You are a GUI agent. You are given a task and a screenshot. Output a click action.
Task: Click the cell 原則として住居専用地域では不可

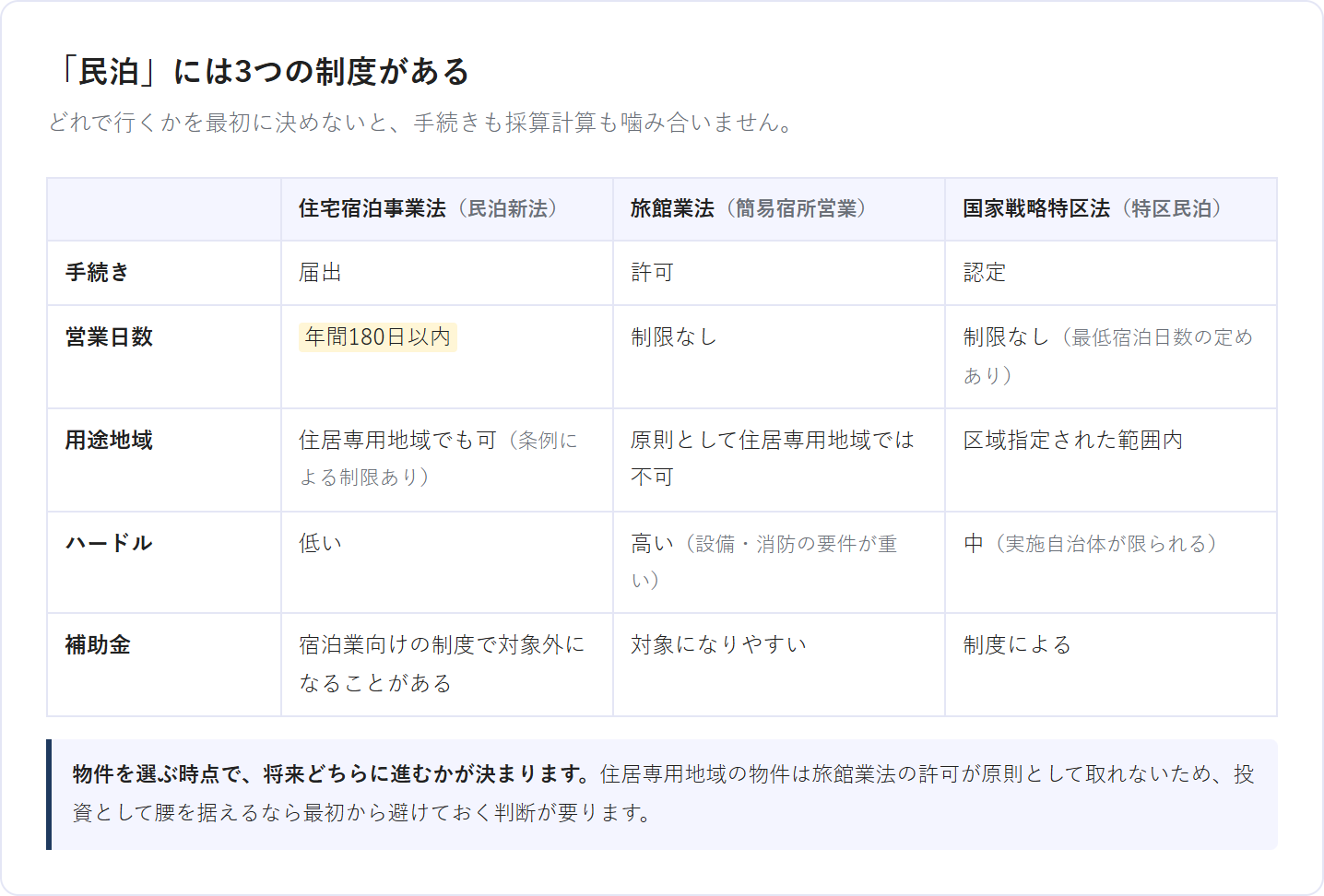(x=779, y=460)
